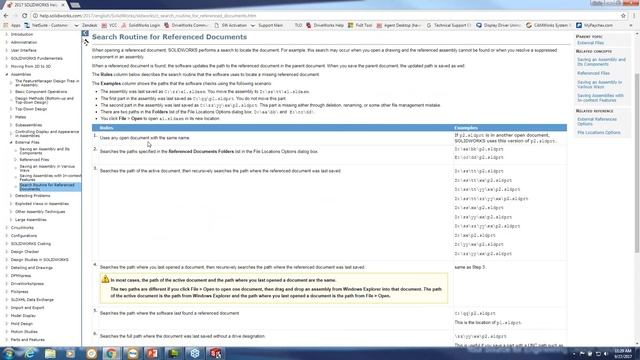Viewport: 640px width, 360px height.
Task: Open the Agent Desktop bookmark
Action: pyautogui.click(x=399, y=25)
